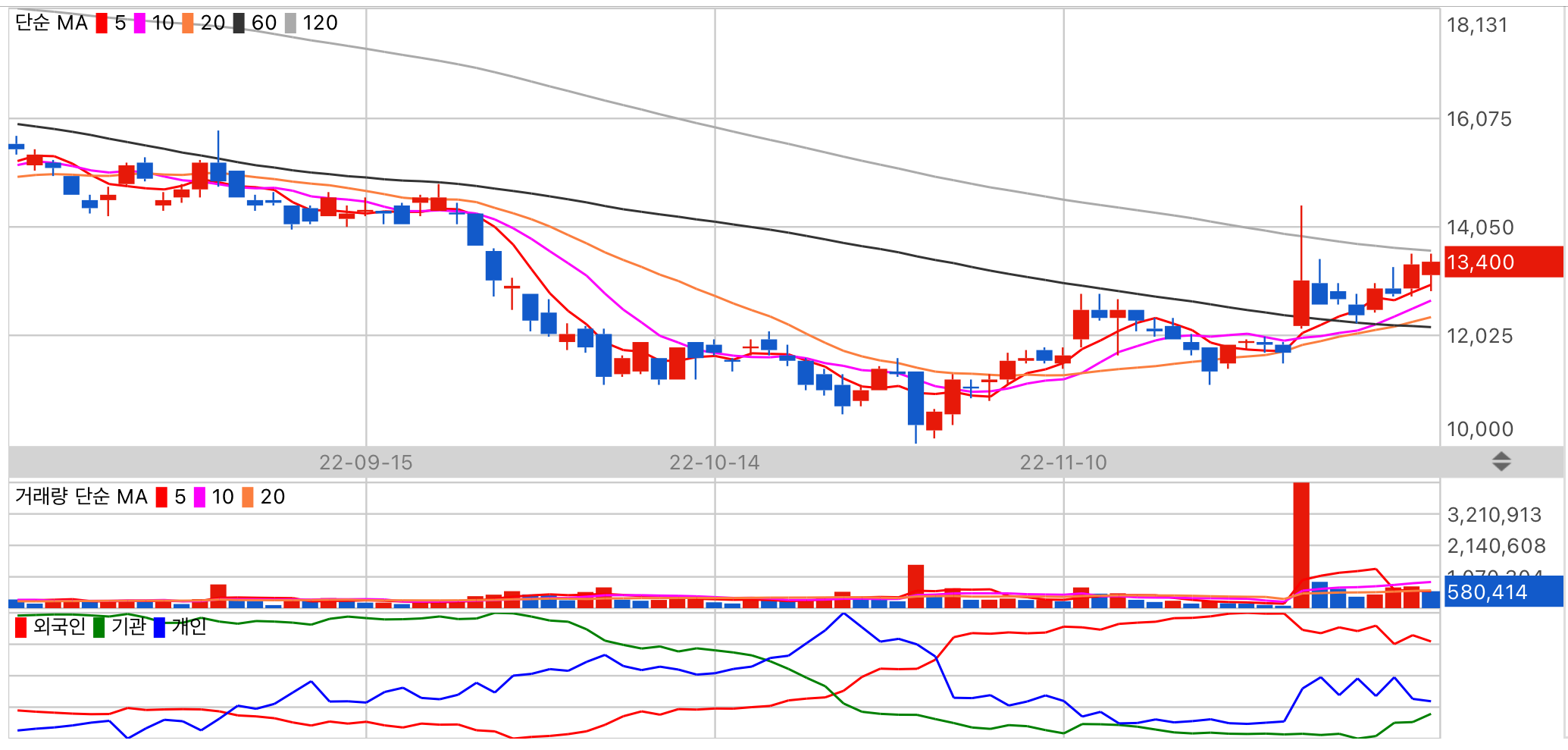This screenshot has width=1568, height=750.
Task: Click the 22-09-15 date label
Action: click(366, 463)
